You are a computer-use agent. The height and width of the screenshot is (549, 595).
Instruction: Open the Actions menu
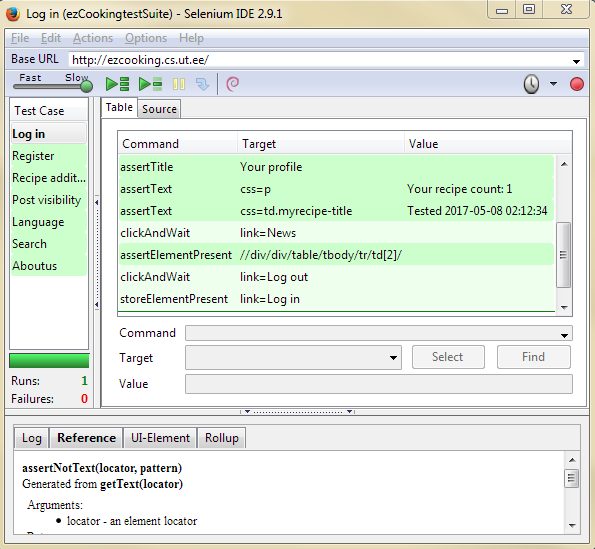(93, 38)
